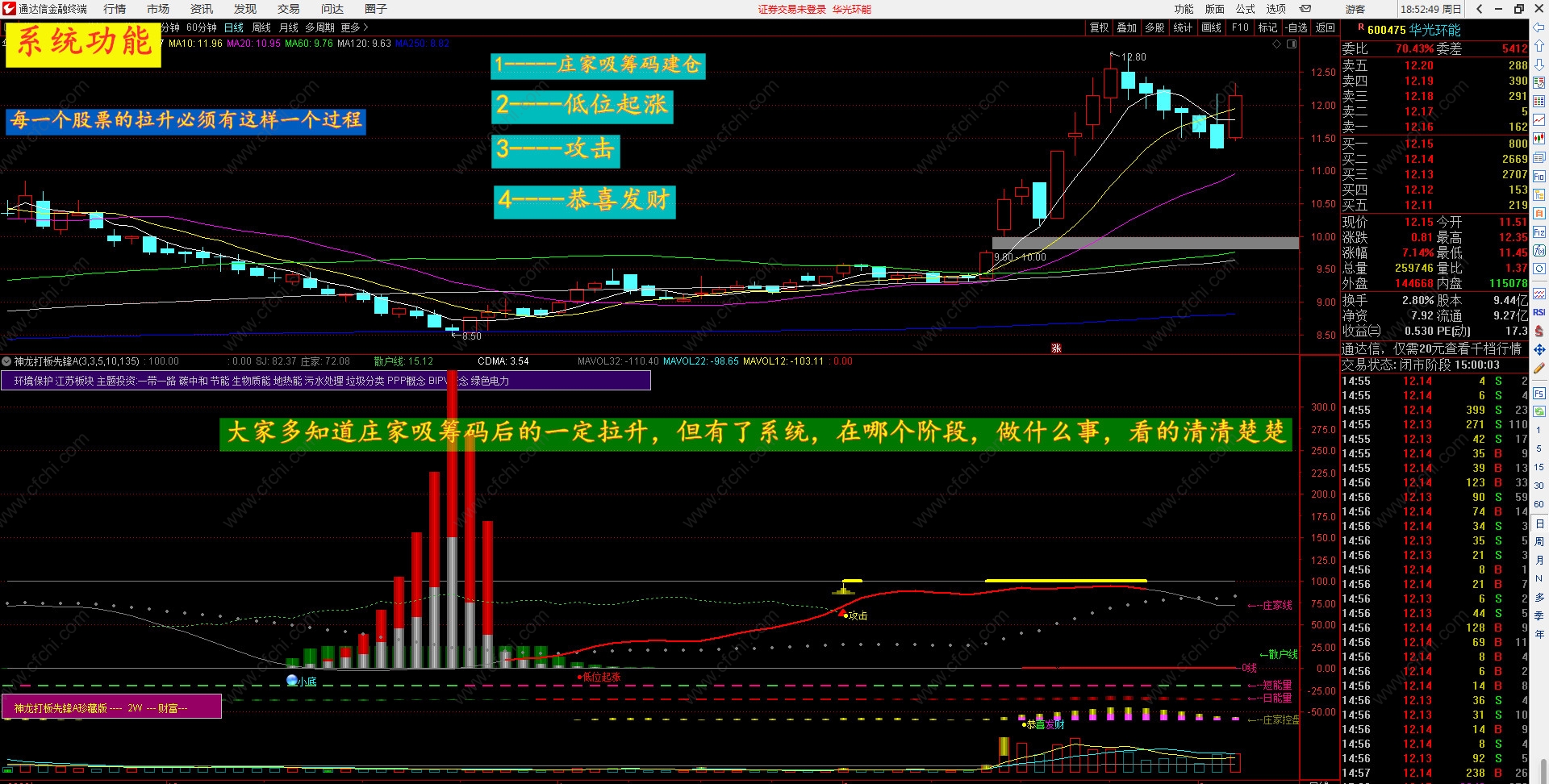
Task: Expand the 更多 periods dropdown
Action: pyautogui.click(x=355, y=27)
